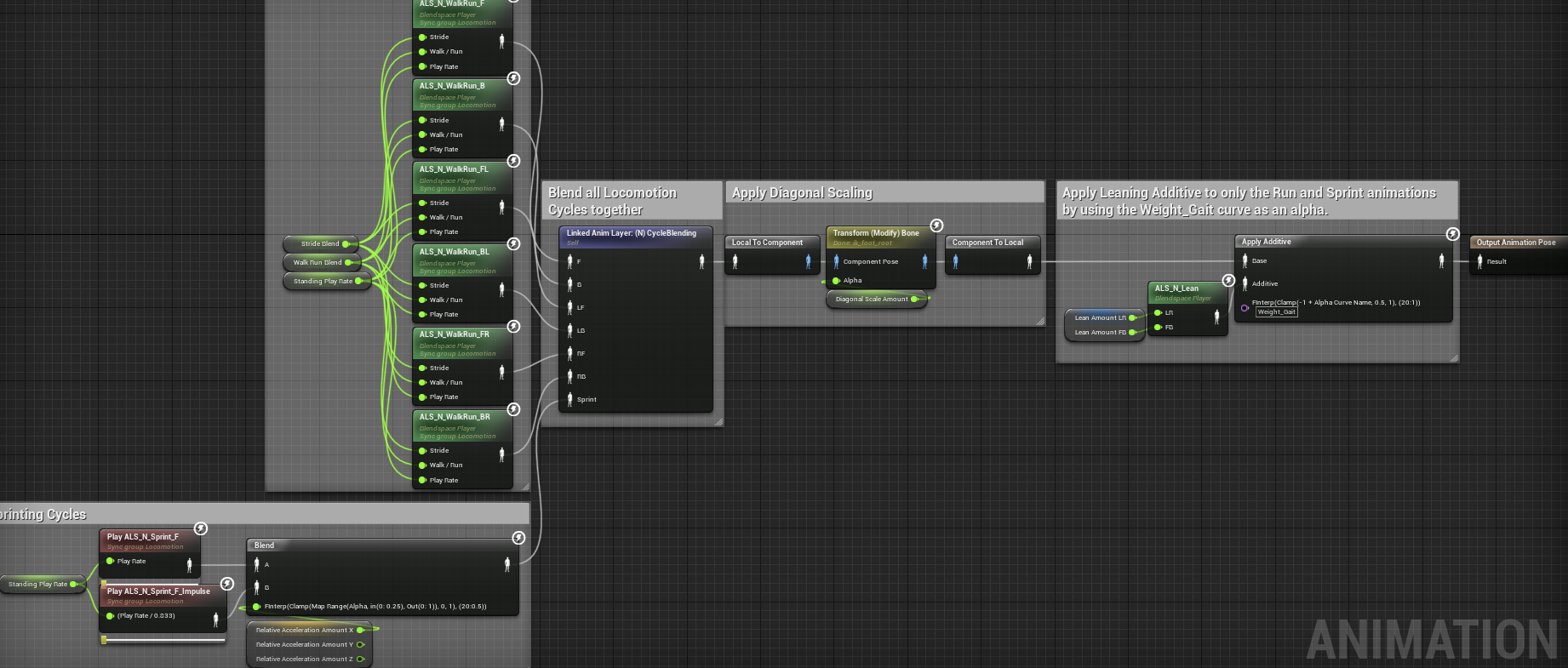Click the Relative Acceleration Amount Y output pin
This screenshot has height=668, width=1568.
click(361, 644)
